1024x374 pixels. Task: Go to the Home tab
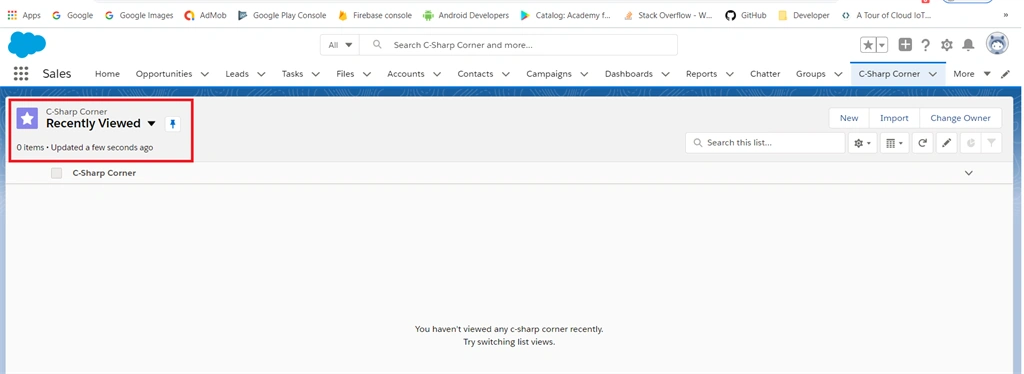[x=107, y=74]
